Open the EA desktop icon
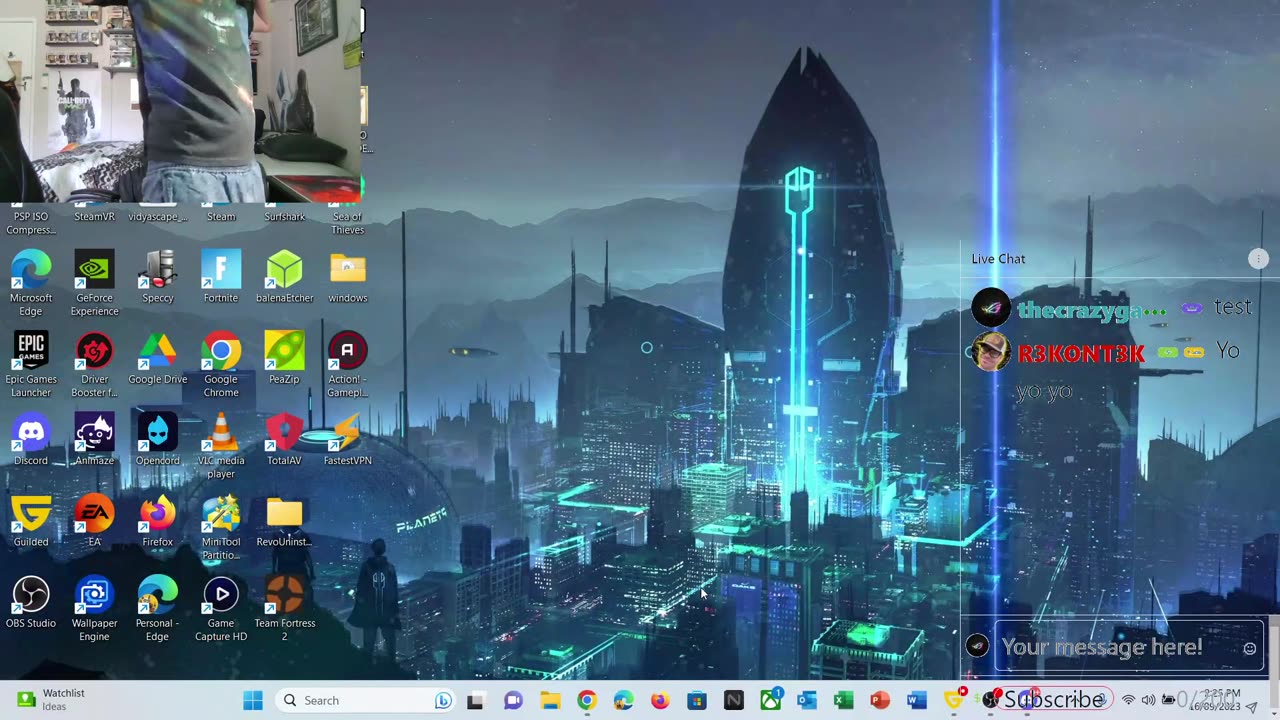This screenshot has height=720, width=1280. pyautogui.click(x=94, y=521)
